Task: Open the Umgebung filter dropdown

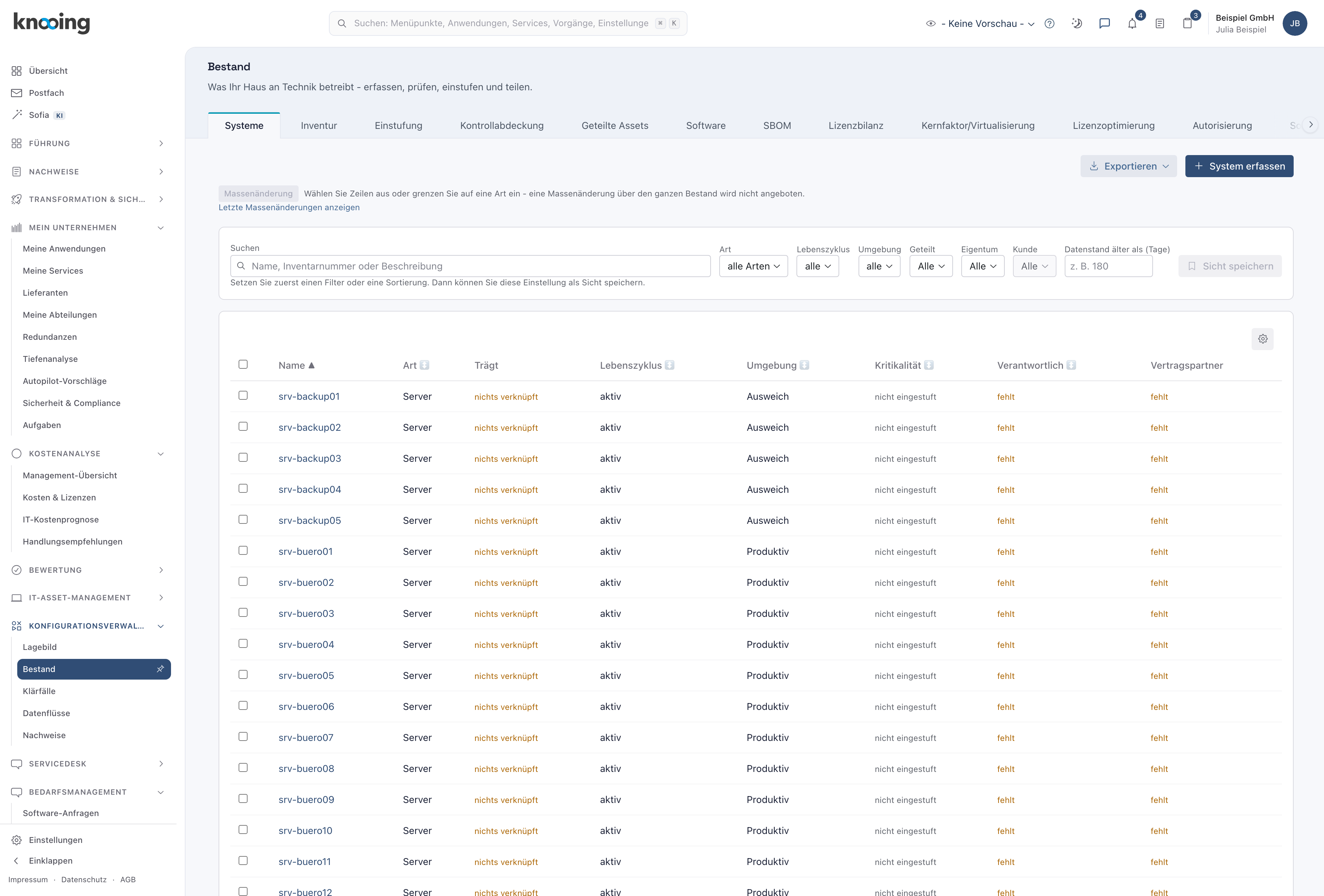Action: coord(879,266)
